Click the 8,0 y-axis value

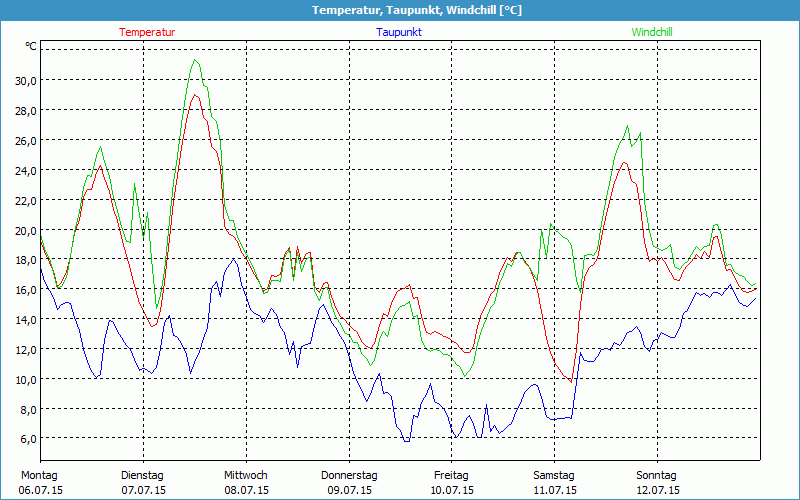(x=27, y=410)
